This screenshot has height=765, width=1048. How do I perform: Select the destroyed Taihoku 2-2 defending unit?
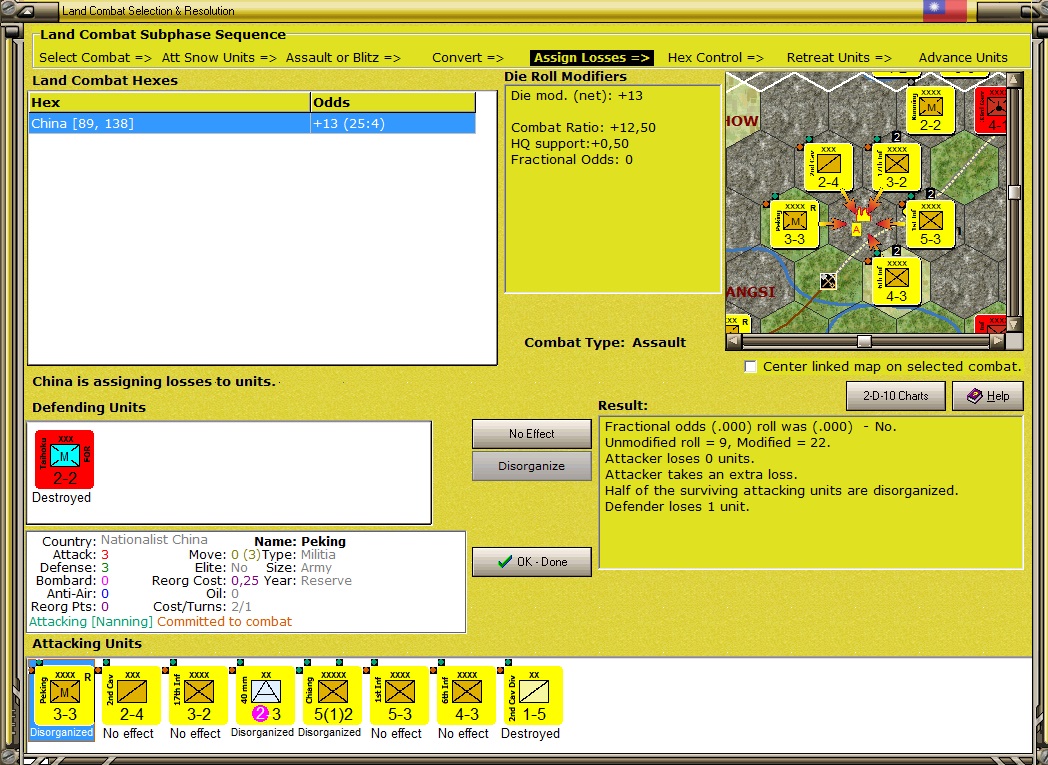(64, 460)
